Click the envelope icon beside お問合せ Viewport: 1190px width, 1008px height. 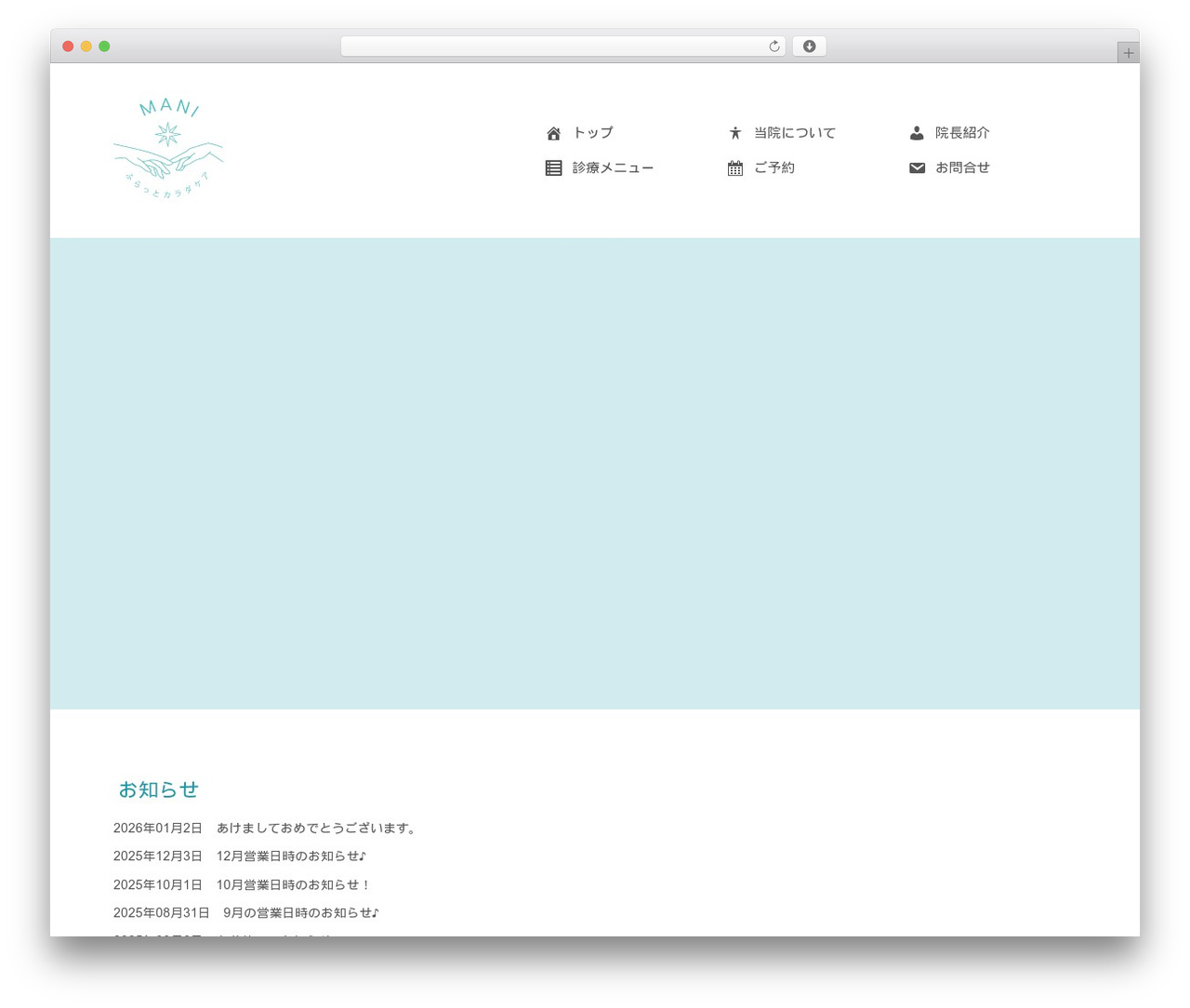click(x=917, y=168)
